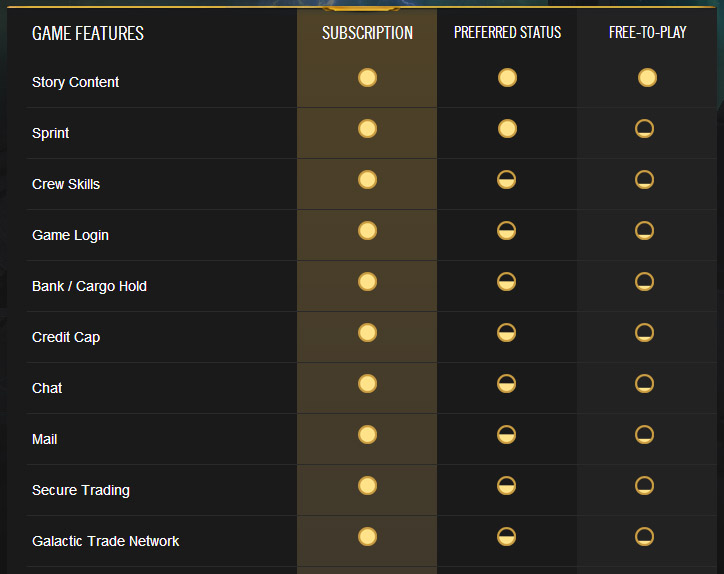This screenshot has width=724, height=574.
Task: Click the Preferred Status half circle for Crew Skills
Action: click(x=507, y=180)
